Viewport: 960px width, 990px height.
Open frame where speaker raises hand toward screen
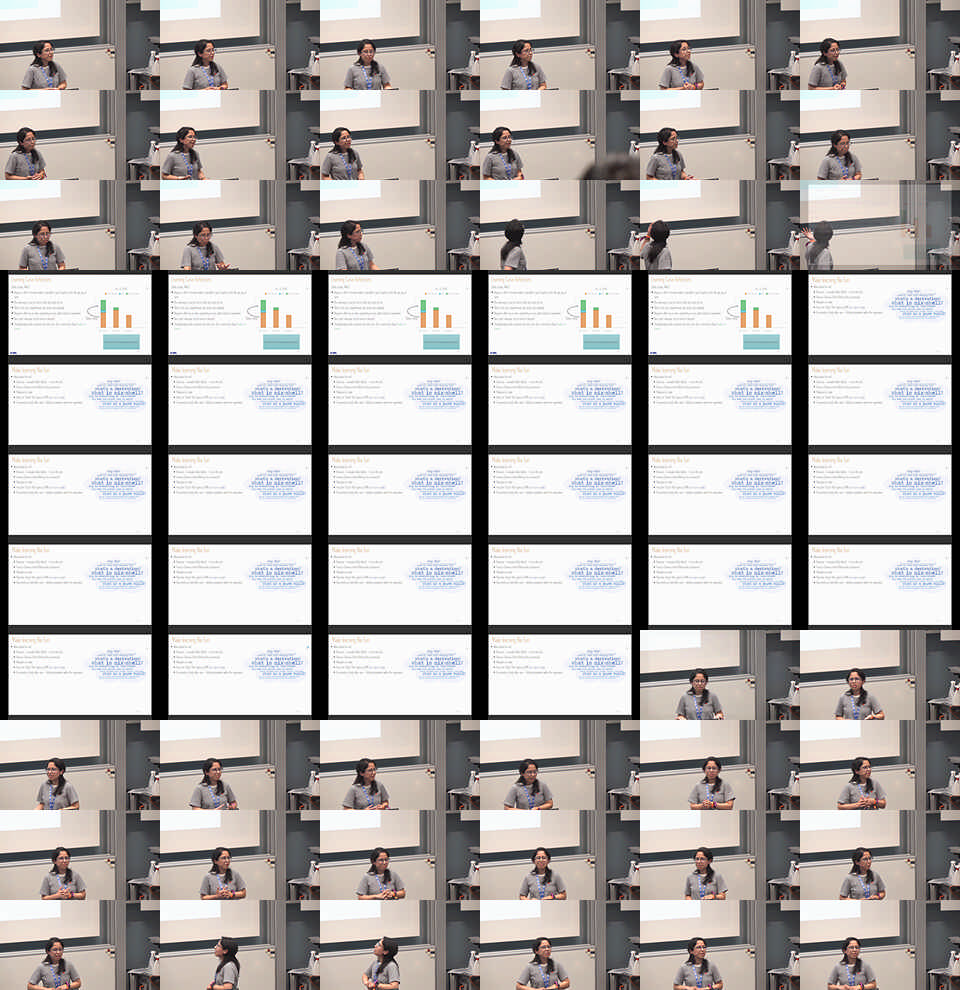(879, 225)
